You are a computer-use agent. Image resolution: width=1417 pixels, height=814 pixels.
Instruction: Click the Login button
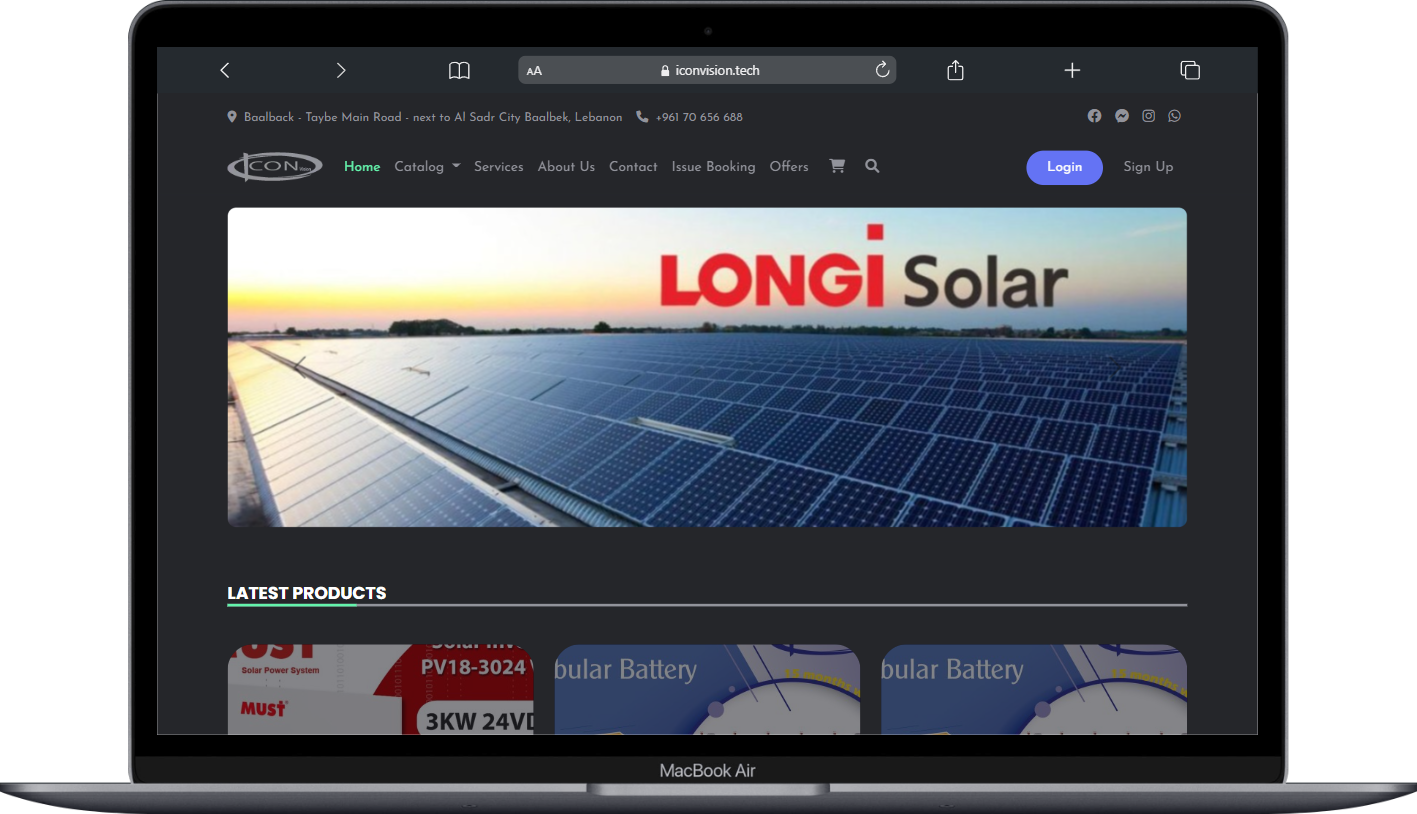1065,167
